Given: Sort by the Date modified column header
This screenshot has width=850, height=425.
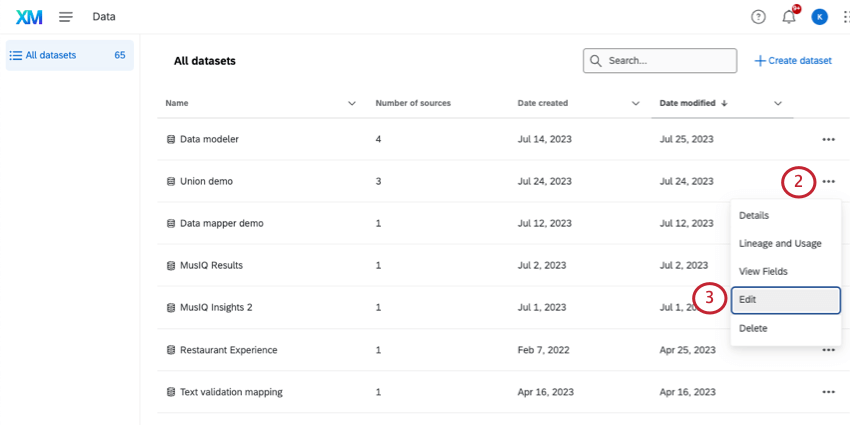Looking at the screenshot, I should pyautogui.click(x=688, y=103).
